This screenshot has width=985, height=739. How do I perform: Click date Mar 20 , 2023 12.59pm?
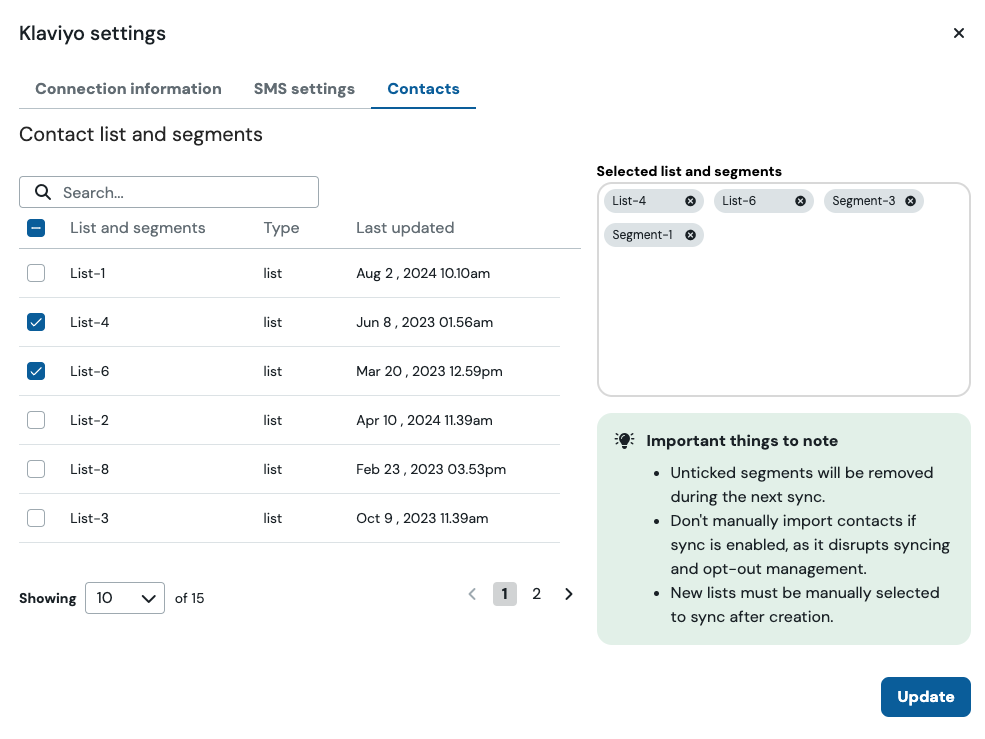(429, 371)
